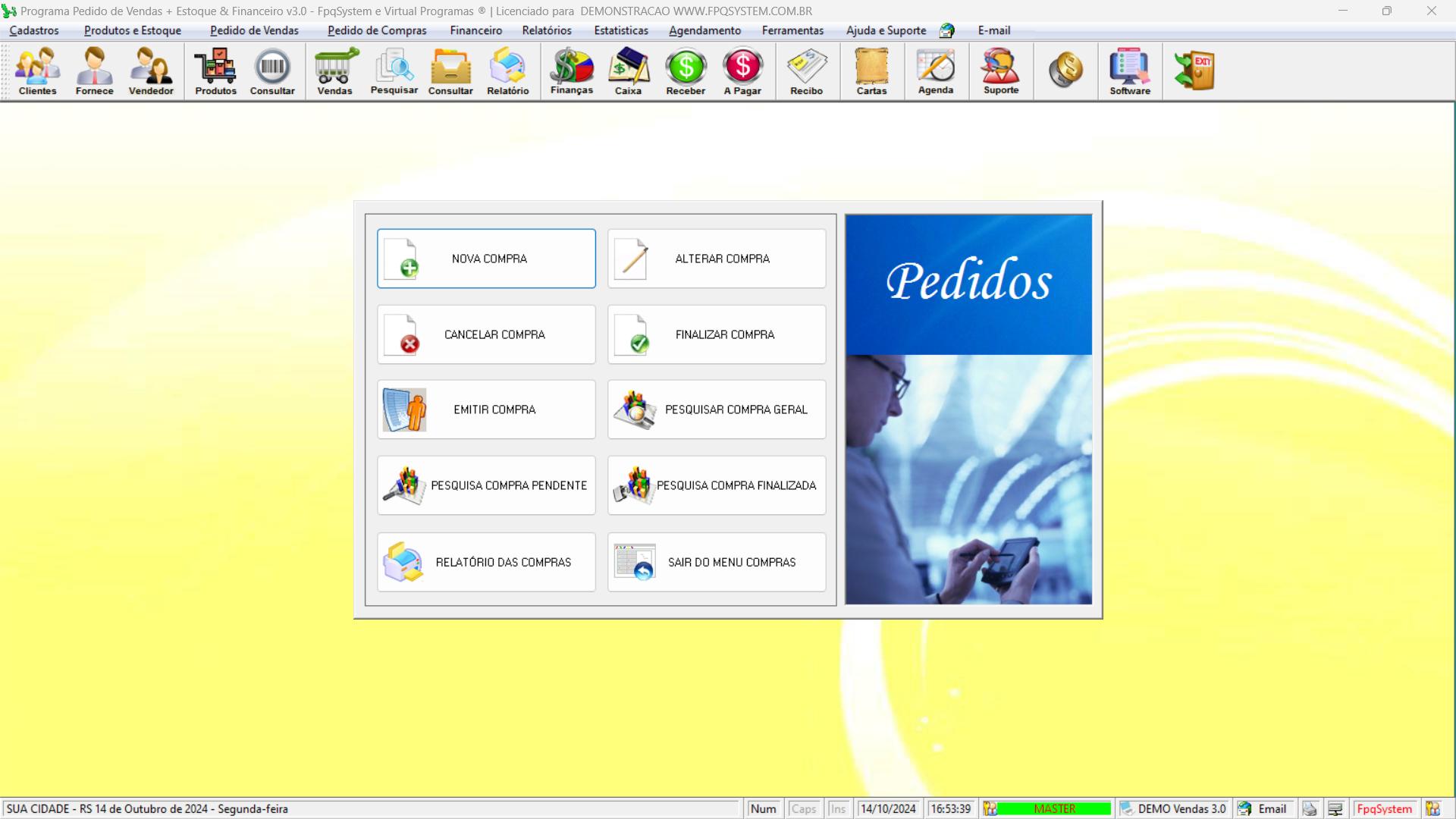Open the Cadastros menu

(34, 30)
